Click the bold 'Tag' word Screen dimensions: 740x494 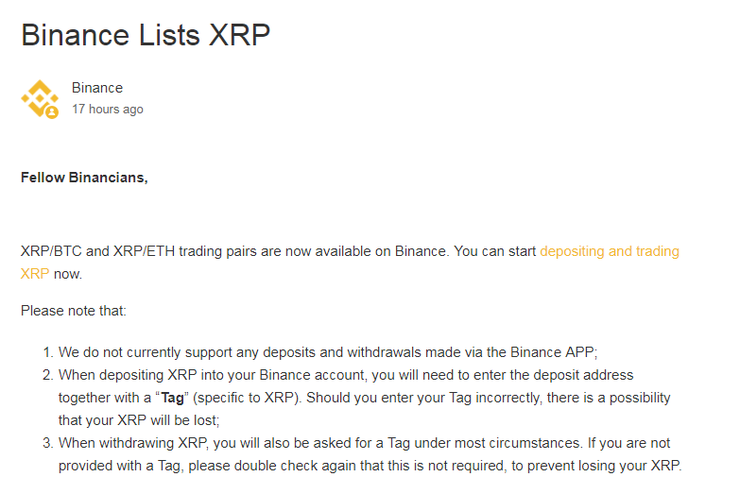172,398
